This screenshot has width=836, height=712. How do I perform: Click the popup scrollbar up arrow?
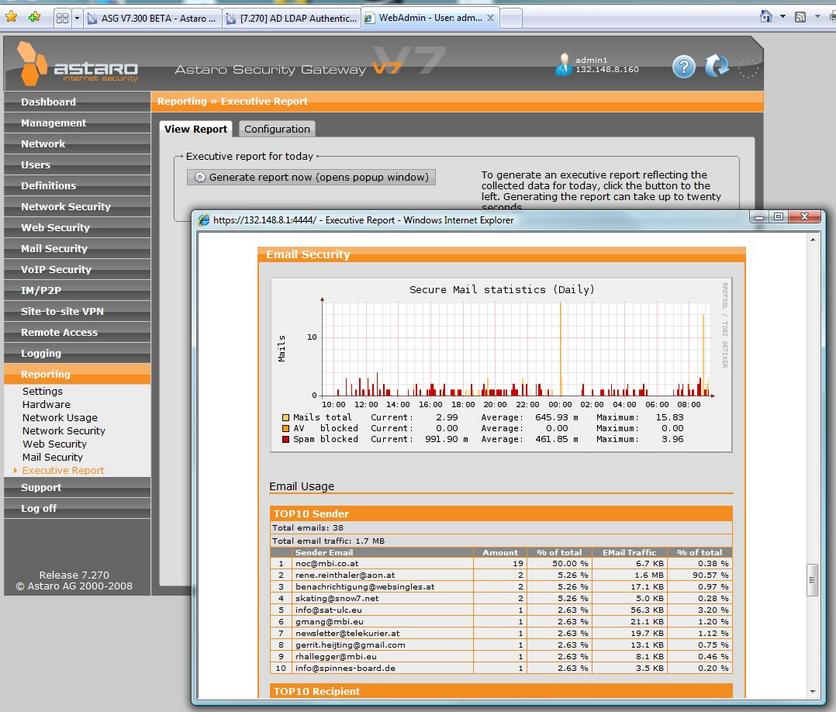coord(812,241)
